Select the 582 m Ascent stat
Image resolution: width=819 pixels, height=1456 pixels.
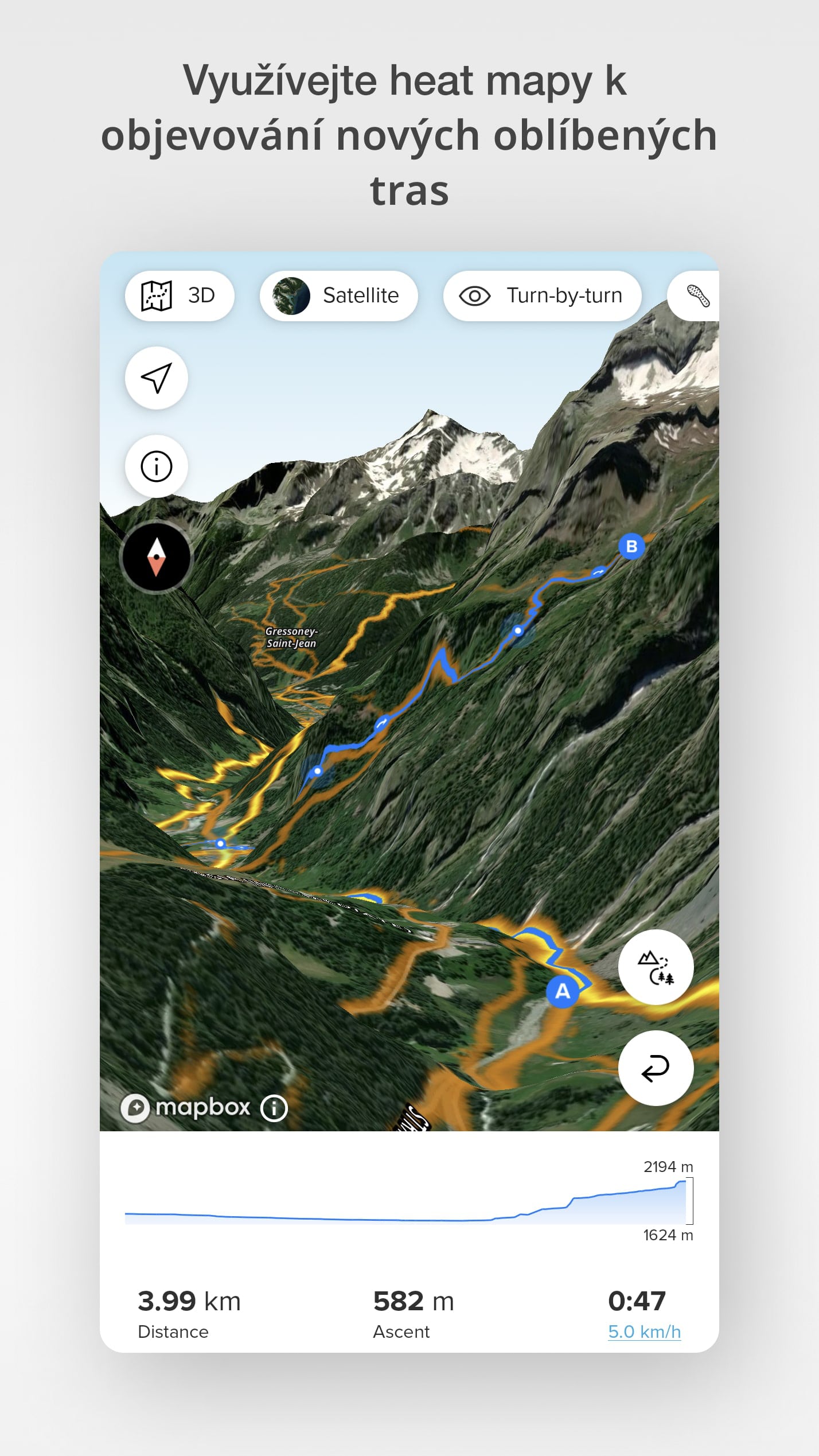click(414, 1313)
